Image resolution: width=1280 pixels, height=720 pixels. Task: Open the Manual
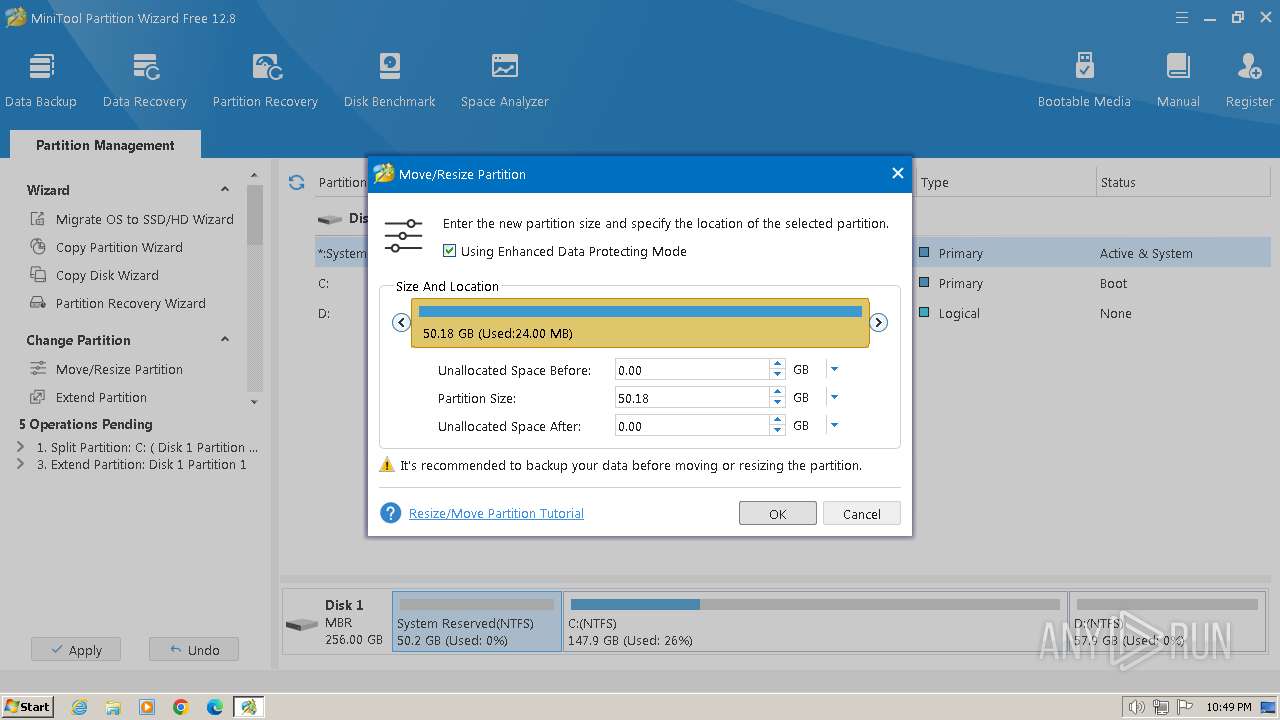click(1178, 80)
